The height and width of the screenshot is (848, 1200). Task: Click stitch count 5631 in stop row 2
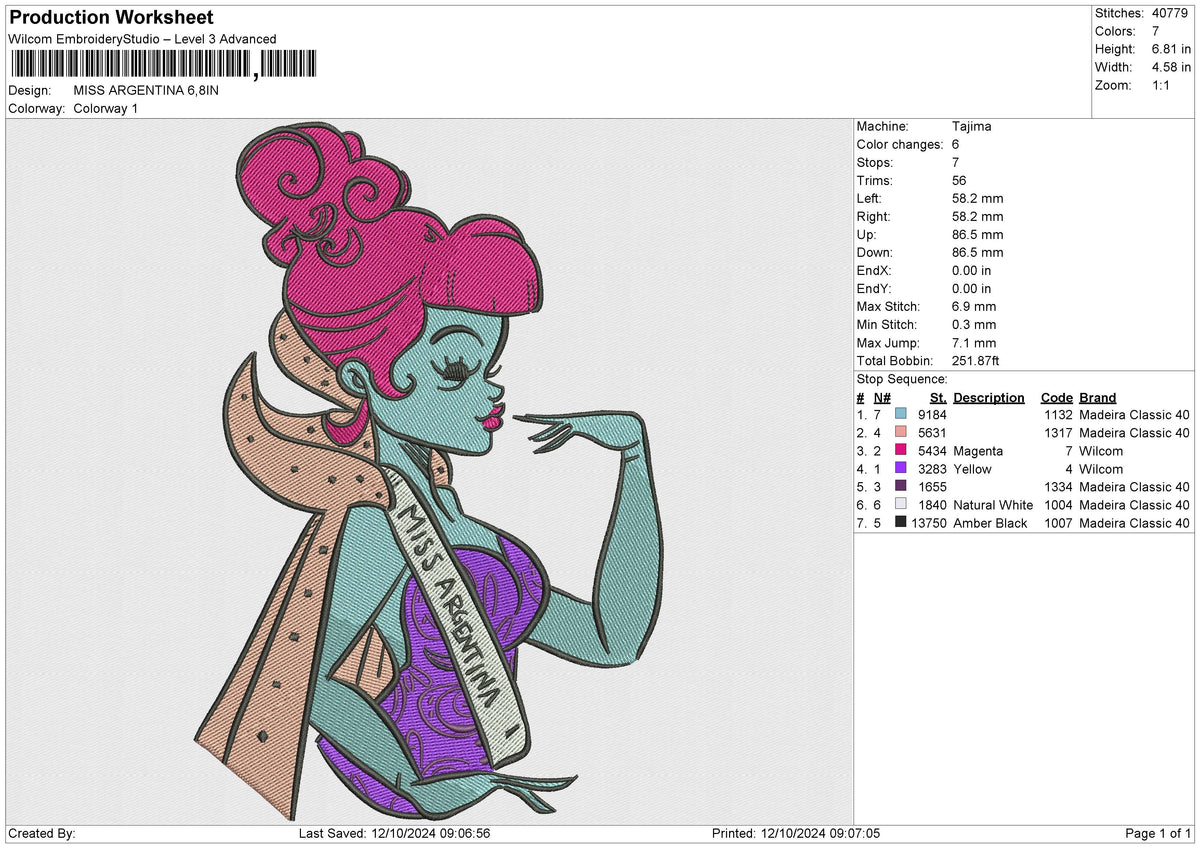tap(932, 433)
